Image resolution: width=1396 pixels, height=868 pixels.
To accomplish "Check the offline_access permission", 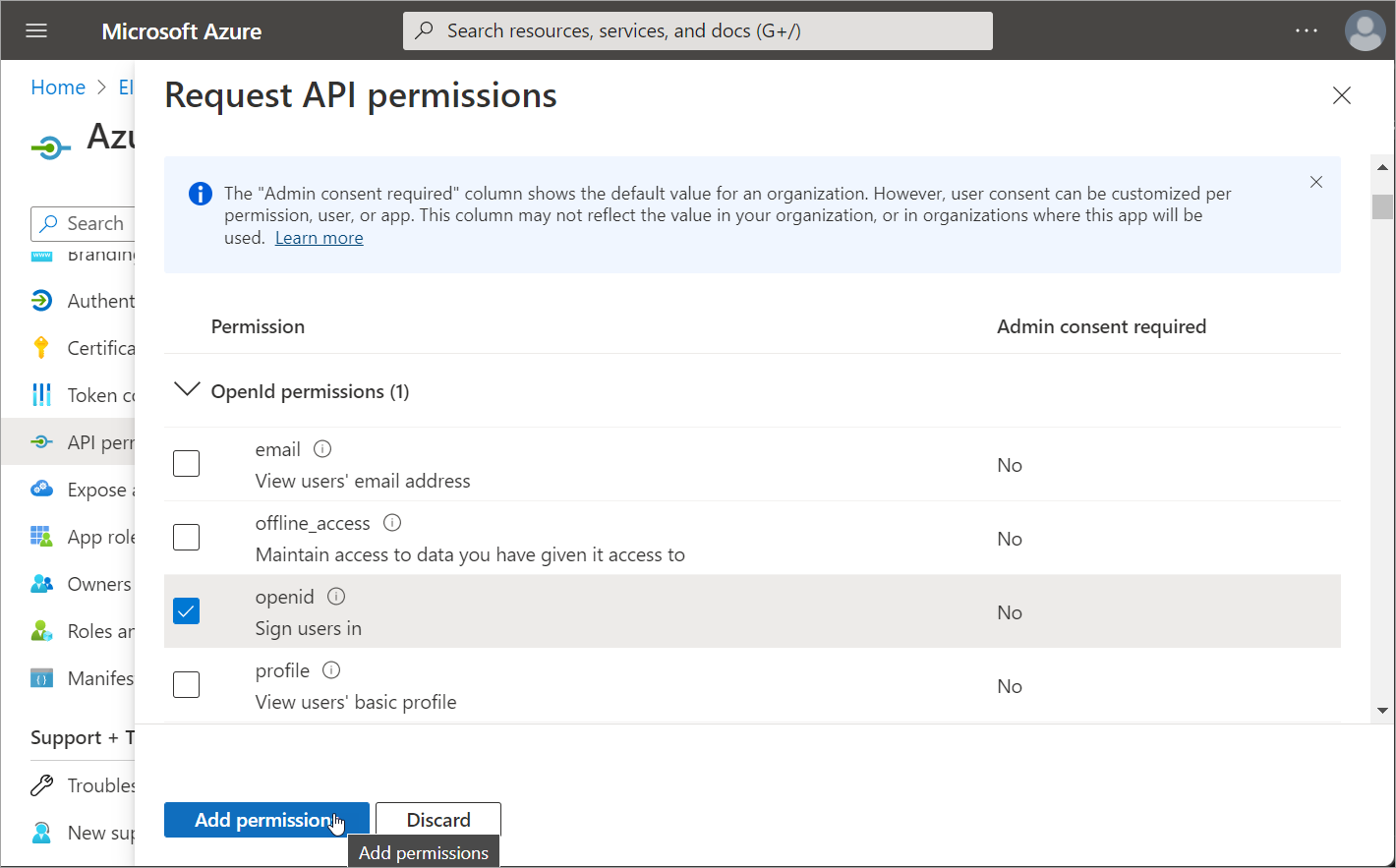I will click(x=186, y=537).
